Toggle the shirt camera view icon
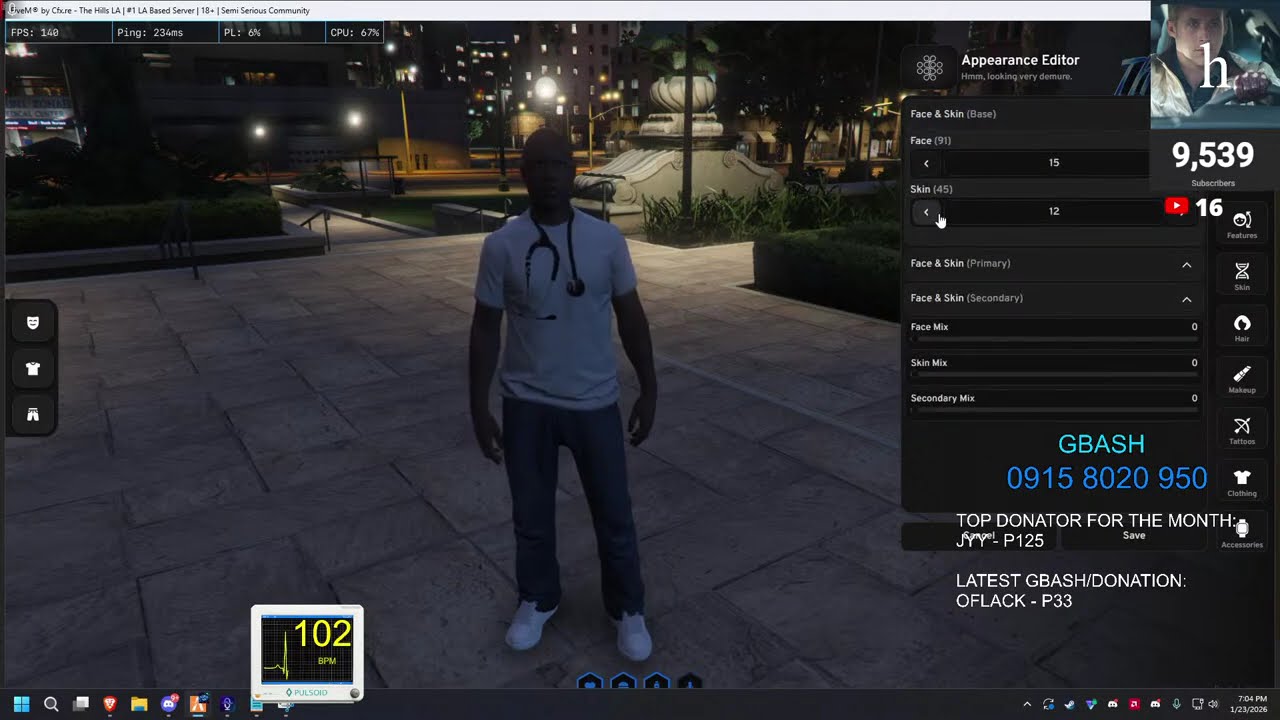The image size is (1280, 720). coord(33,369)
